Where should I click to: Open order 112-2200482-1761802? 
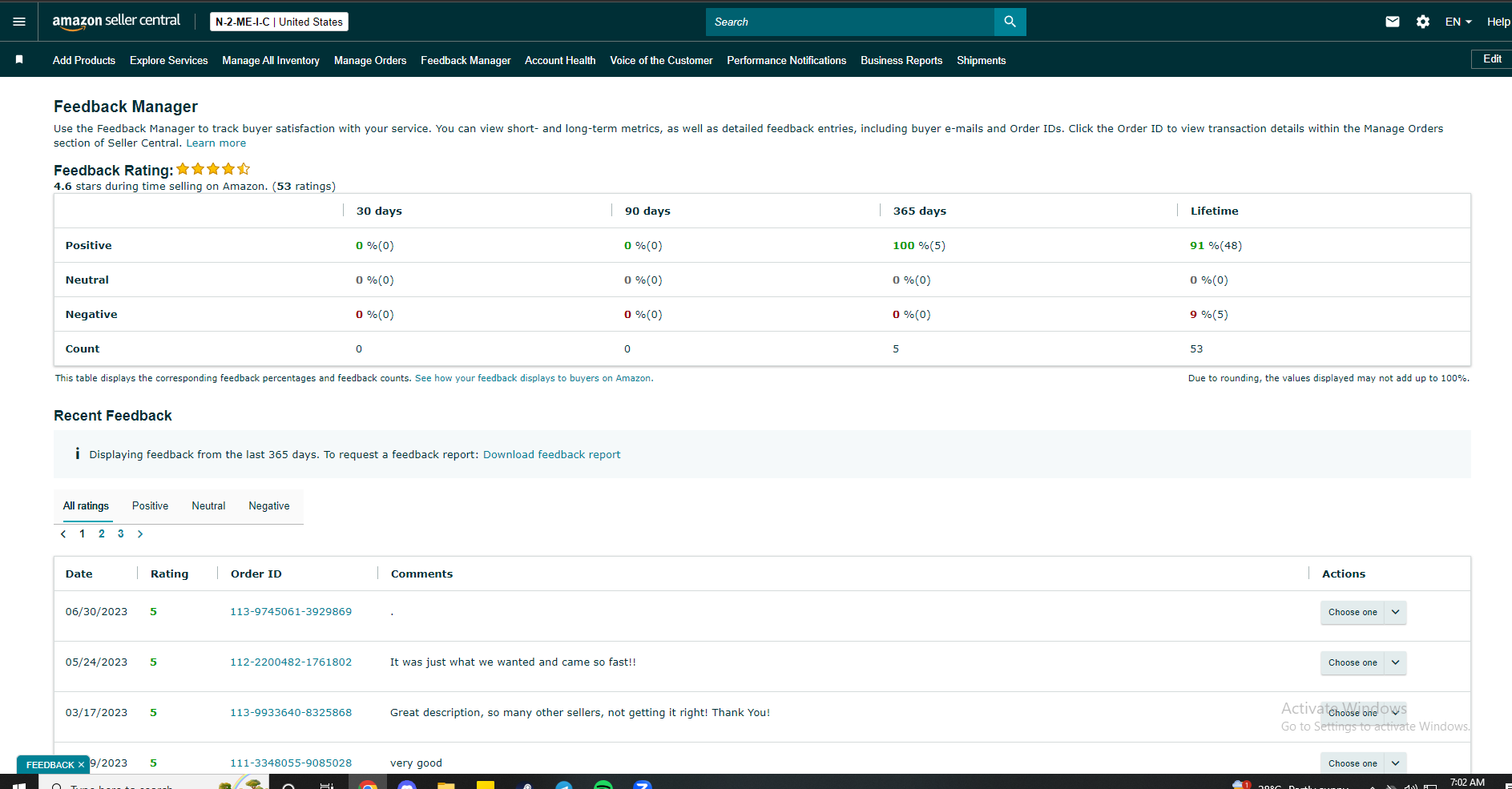291,662
